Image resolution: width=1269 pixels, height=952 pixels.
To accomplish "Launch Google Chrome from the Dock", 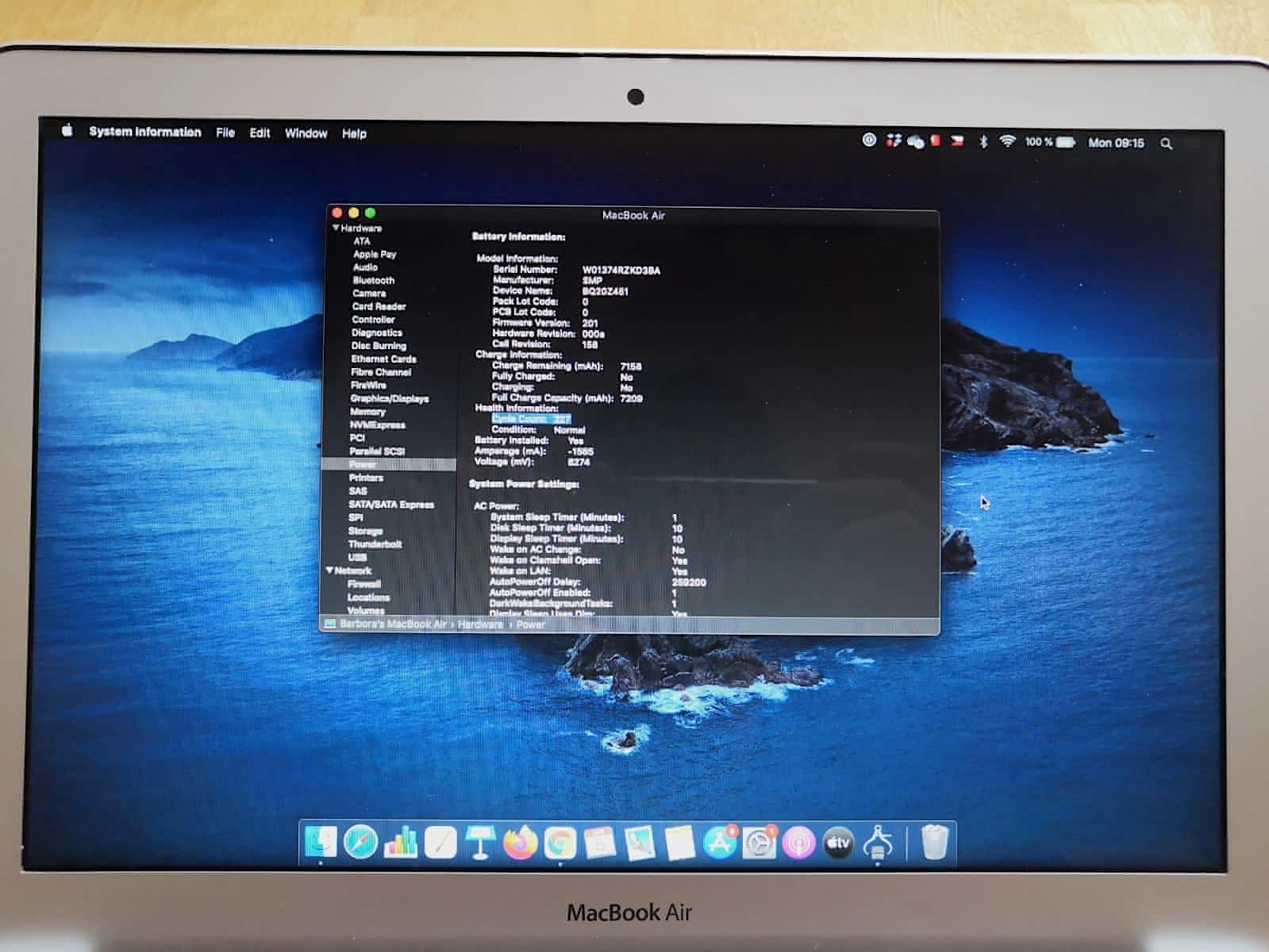I will coord(560,843).
